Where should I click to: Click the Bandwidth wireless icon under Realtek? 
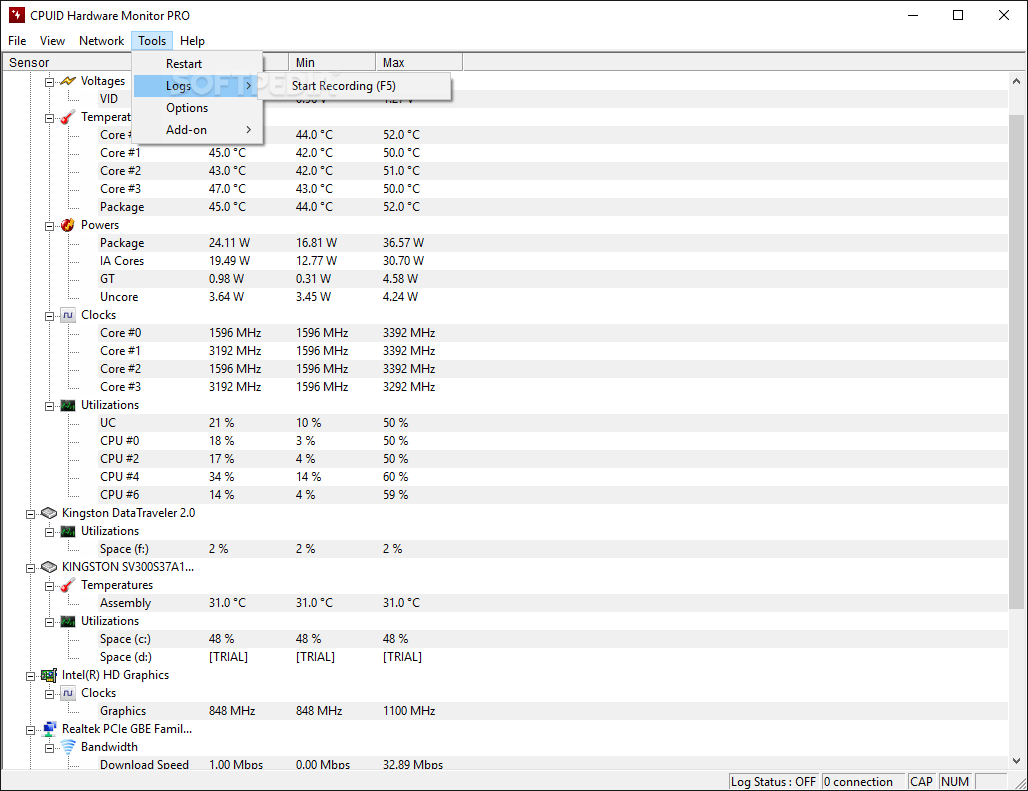tap(67, 747)
